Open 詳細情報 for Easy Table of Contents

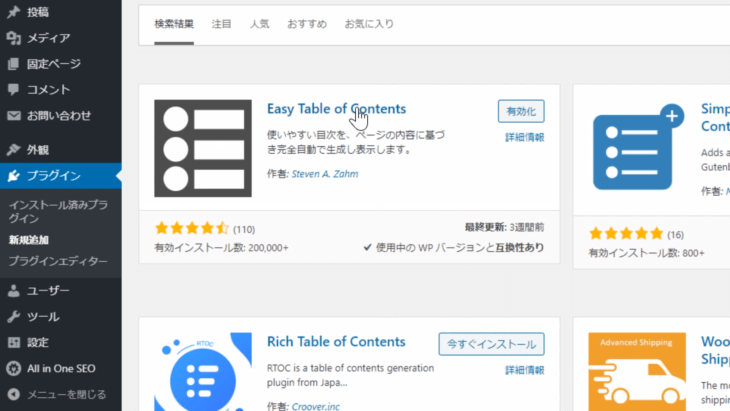[x=525, y=137]
